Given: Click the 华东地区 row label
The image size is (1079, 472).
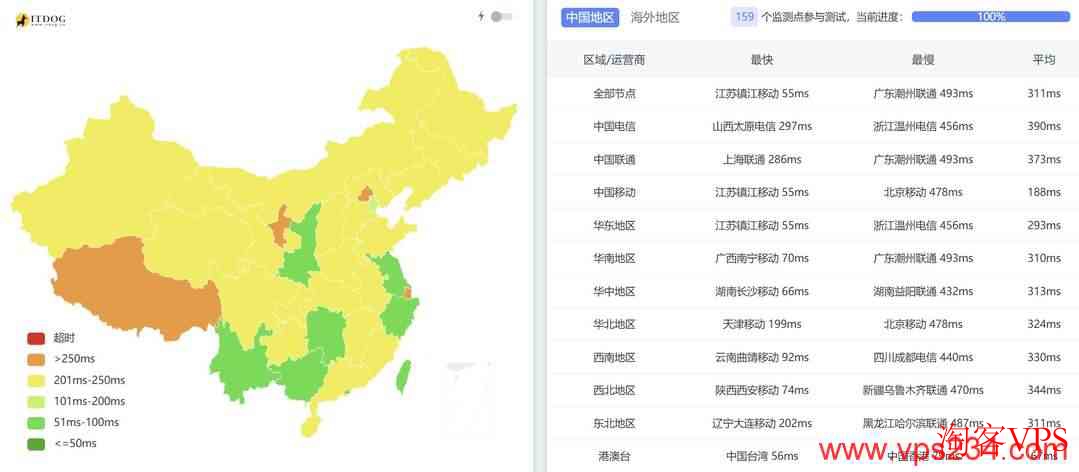Looking at the screenshot, I should [x=615, y=225].
